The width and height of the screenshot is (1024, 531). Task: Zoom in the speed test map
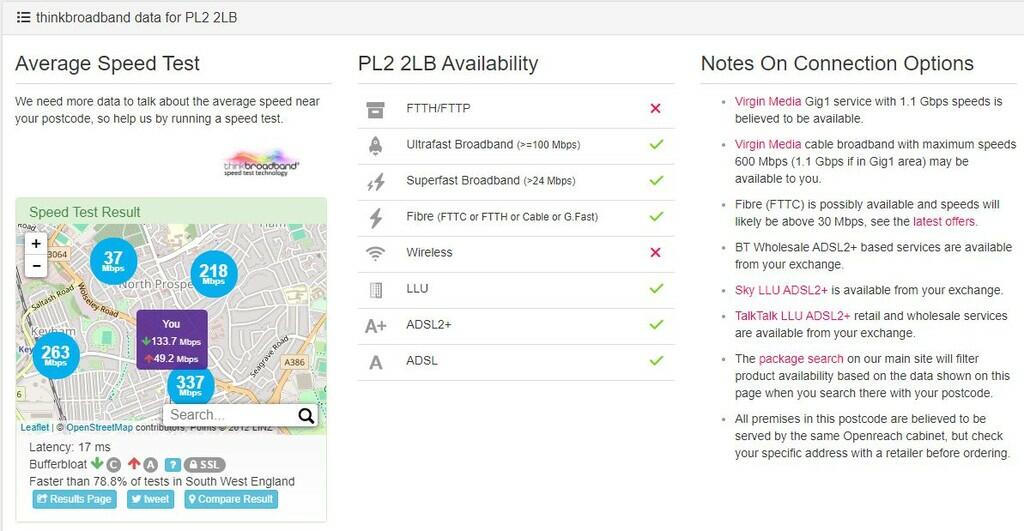click(36, 244)
